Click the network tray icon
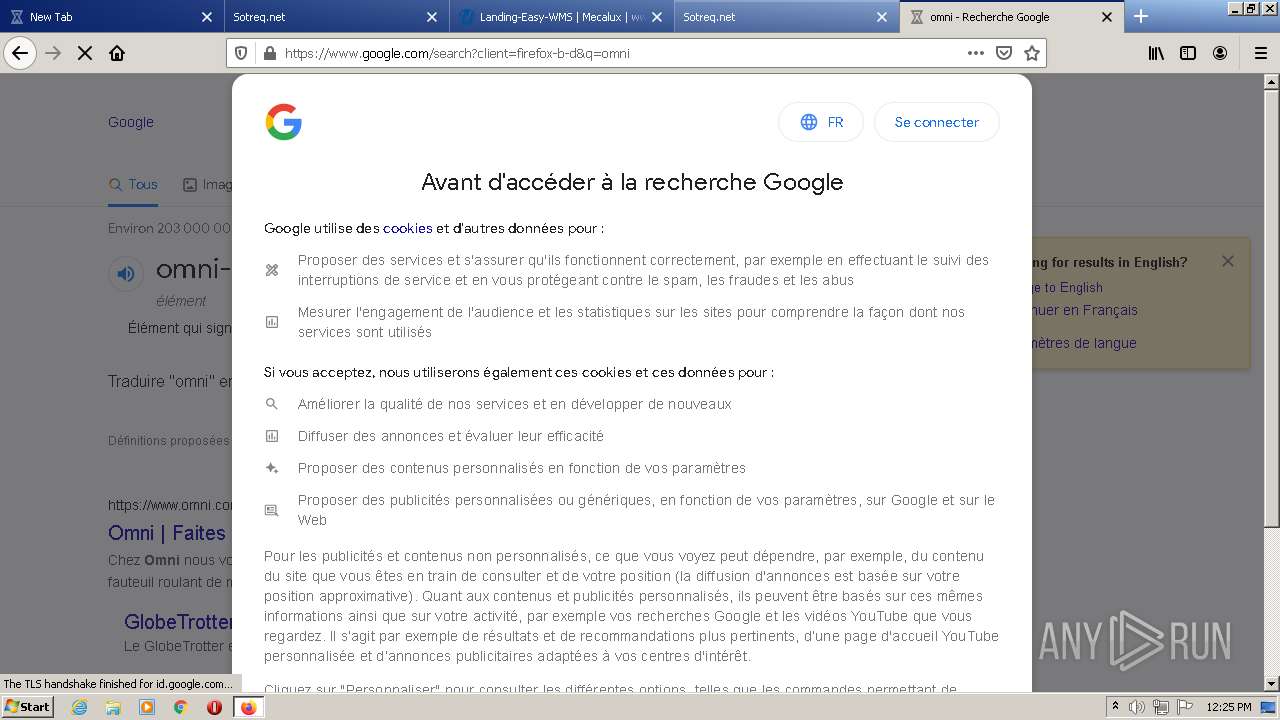Screen dimensions: 1280x720 pyautogui.click(x=1160, y=707)
